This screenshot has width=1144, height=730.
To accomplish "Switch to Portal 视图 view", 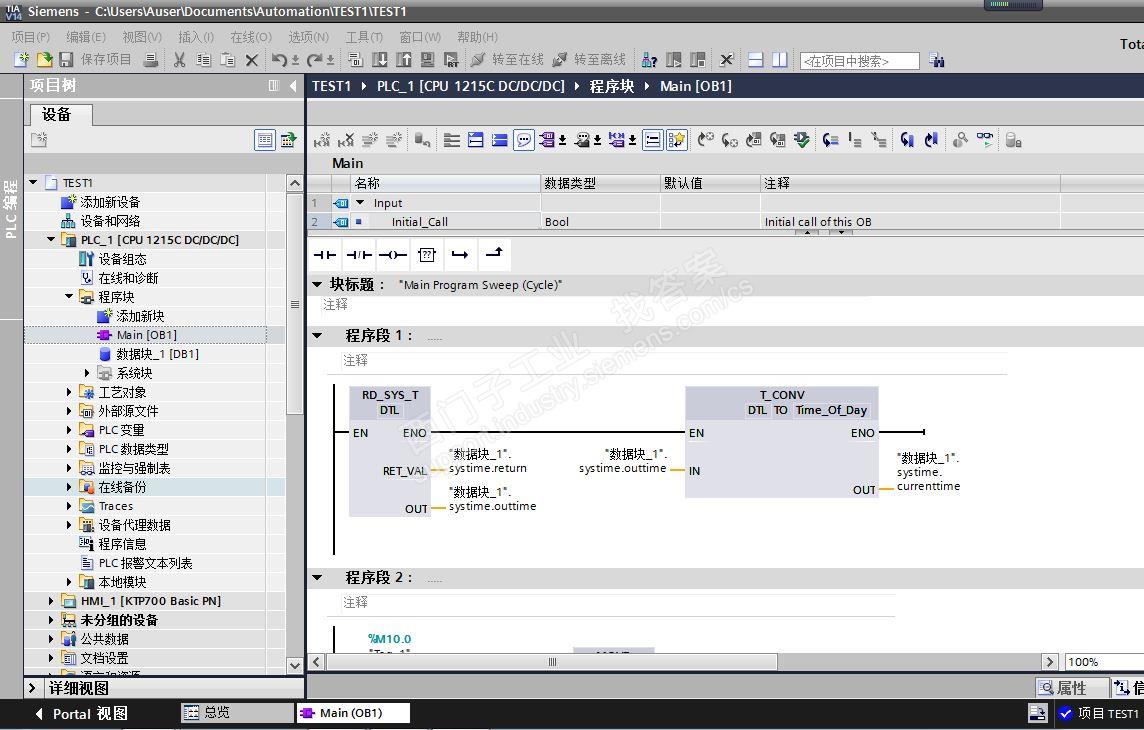I will click(82, 713).
